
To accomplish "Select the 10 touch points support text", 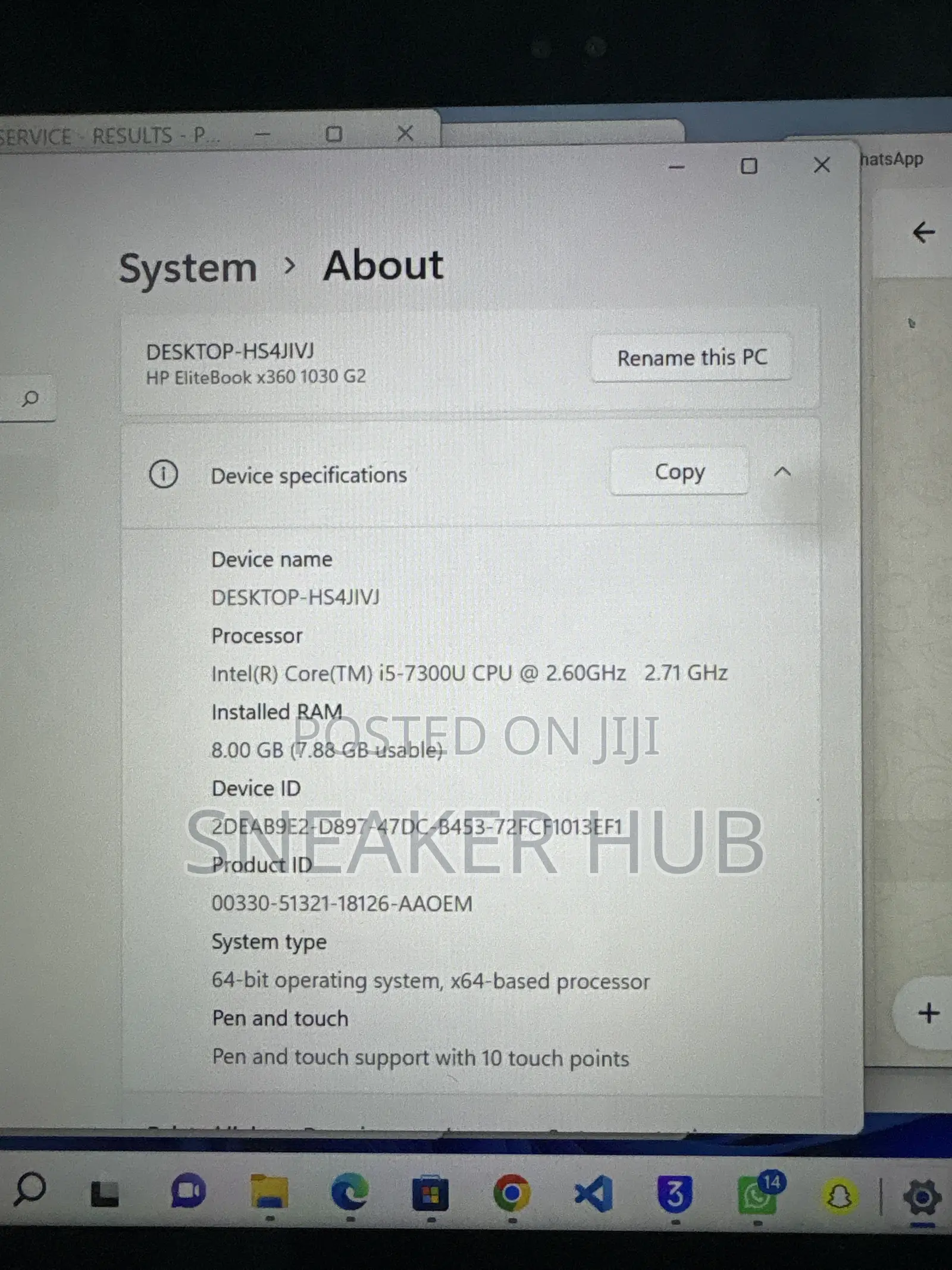I will pyautogui.click(x=421, y=1058).
